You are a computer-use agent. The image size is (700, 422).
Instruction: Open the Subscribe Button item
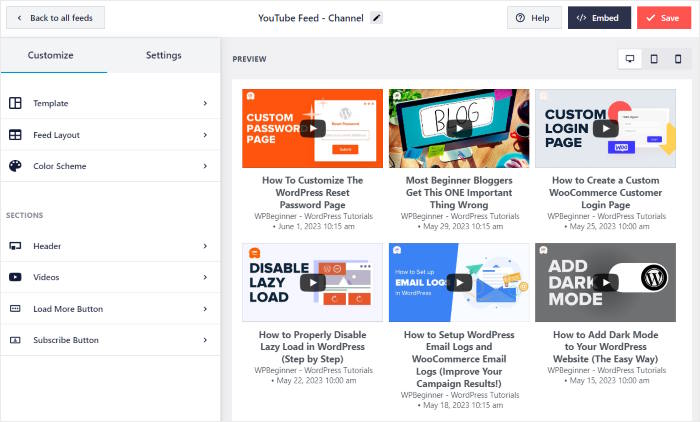coord(110,340)
